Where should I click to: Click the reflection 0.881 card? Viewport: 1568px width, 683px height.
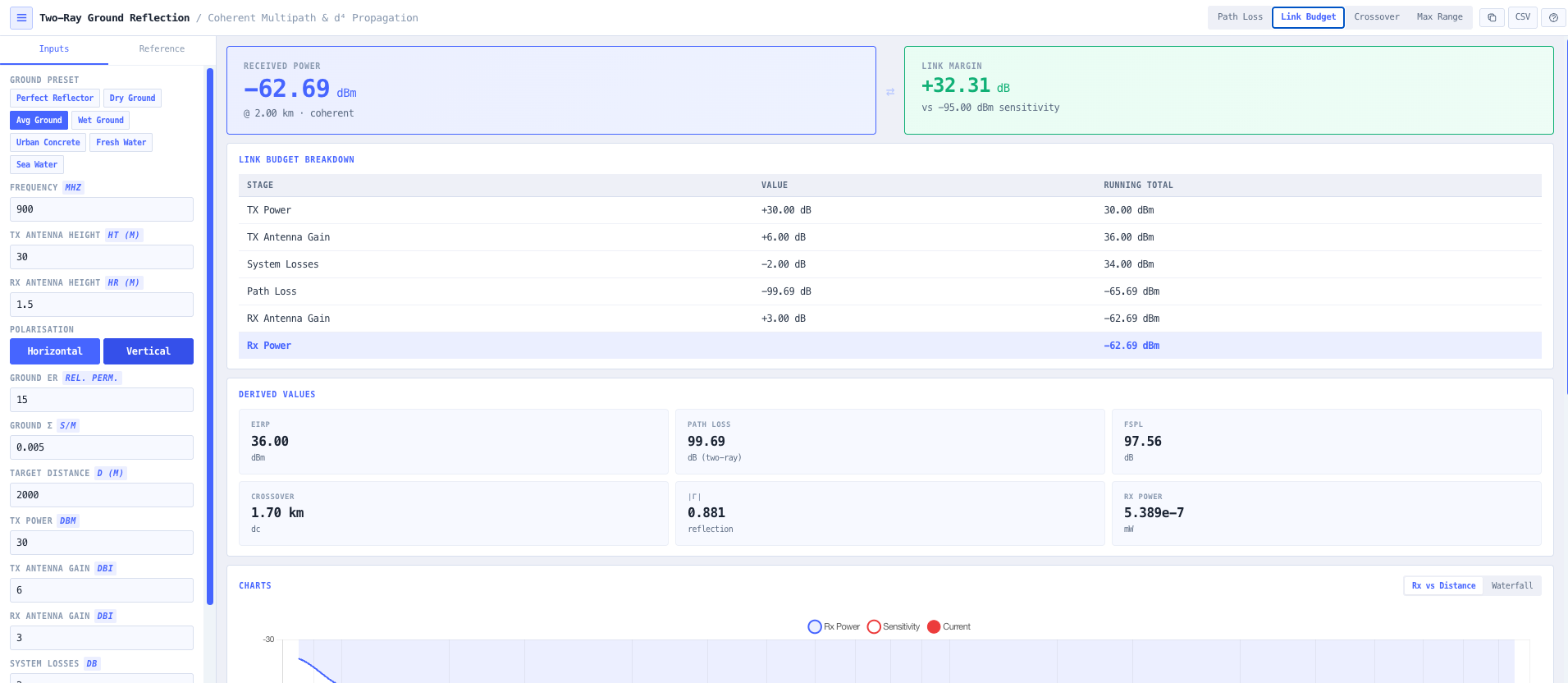890,514
